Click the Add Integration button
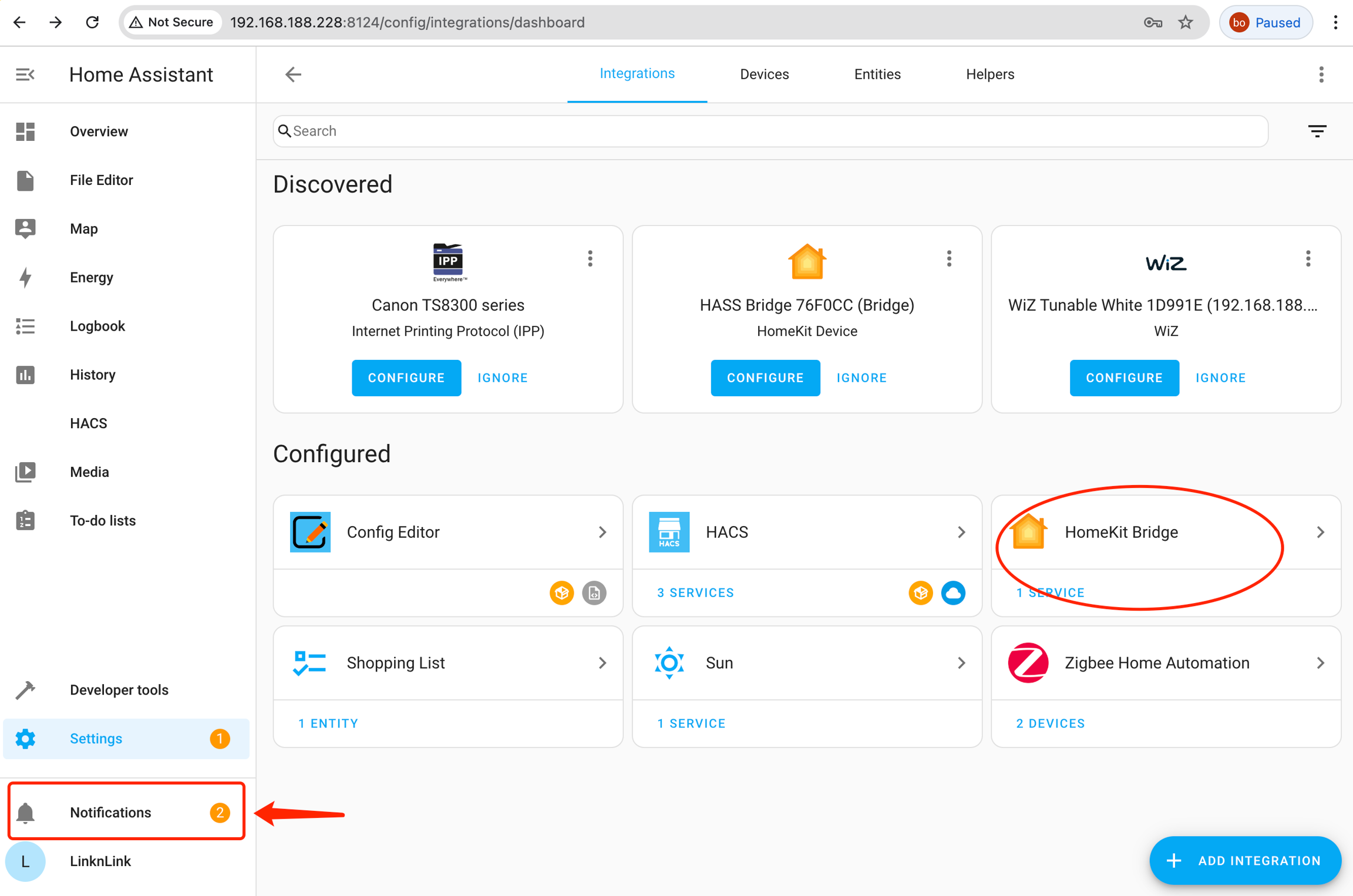1353x896 pixels. [x=1245, y=860]
